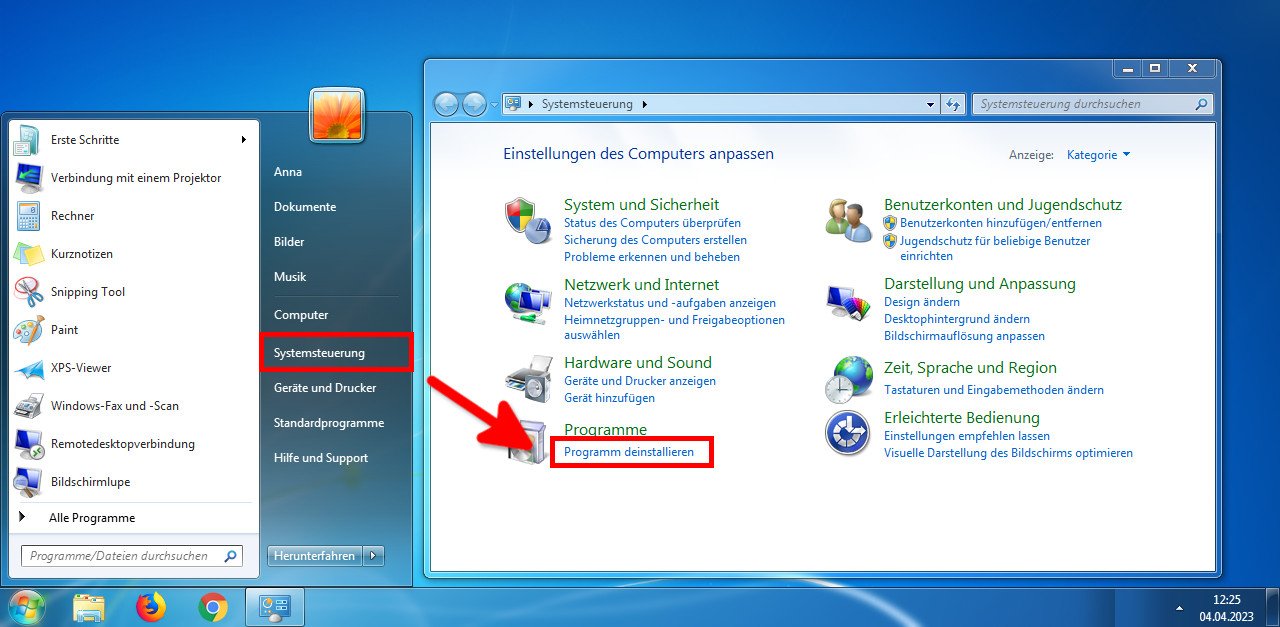The height and width of the screenshot is (627, 1280).
Task: Click the Herunterfahren button
Action: coord(316,555)
